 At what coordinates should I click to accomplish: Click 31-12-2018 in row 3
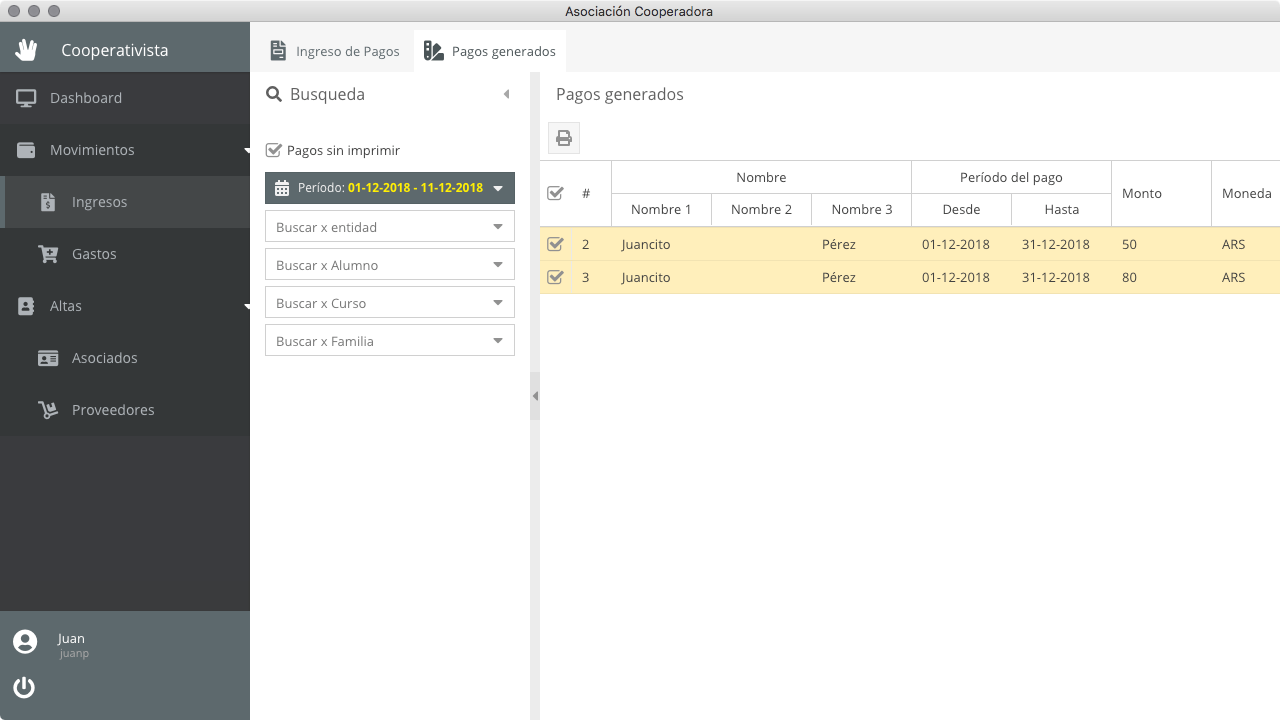[1055, 277]
